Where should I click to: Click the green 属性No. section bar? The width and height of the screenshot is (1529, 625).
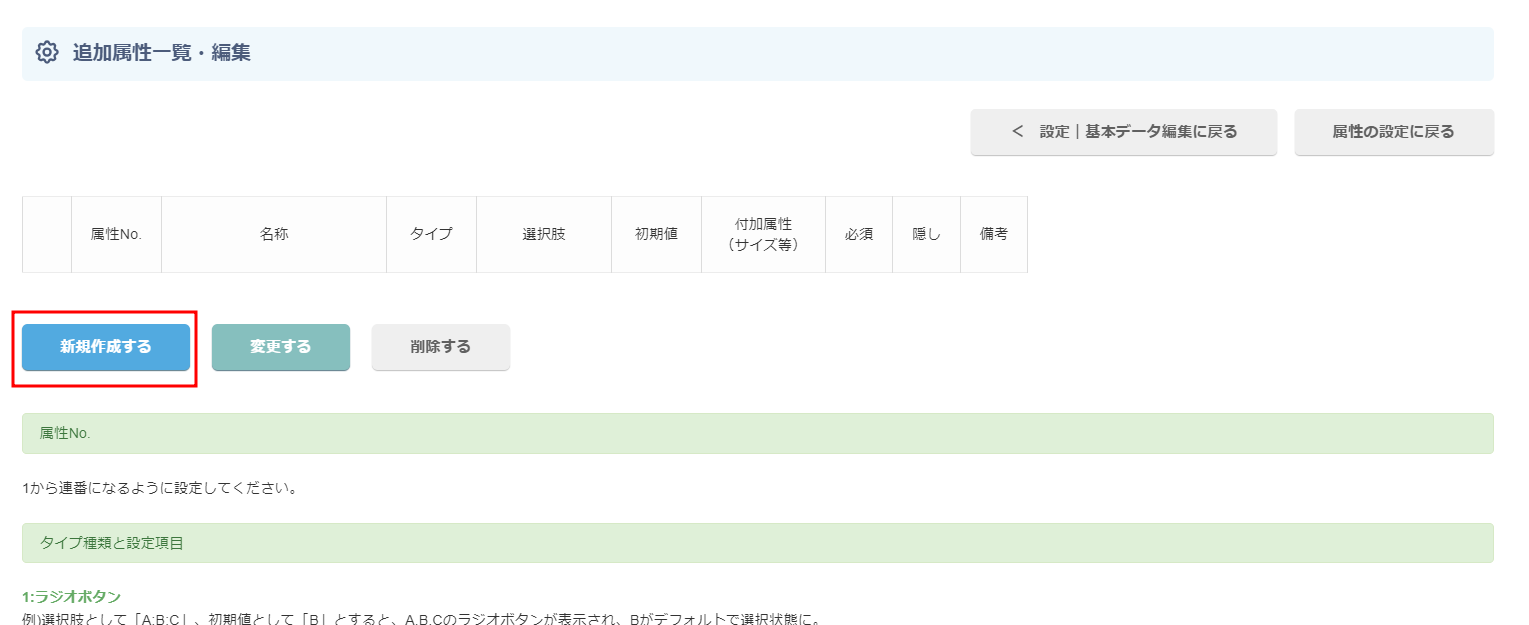[x=758, y=433]
